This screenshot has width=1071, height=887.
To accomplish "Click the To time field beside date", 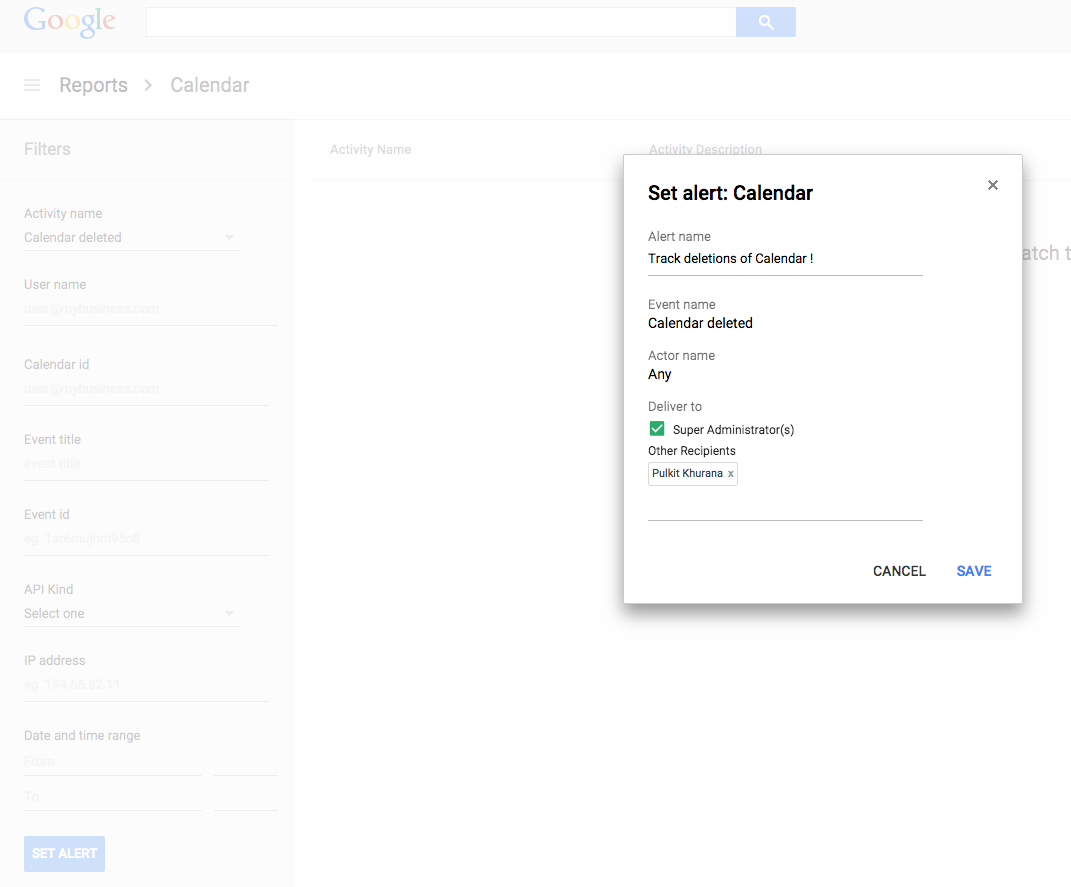I will tap(246, 798).
